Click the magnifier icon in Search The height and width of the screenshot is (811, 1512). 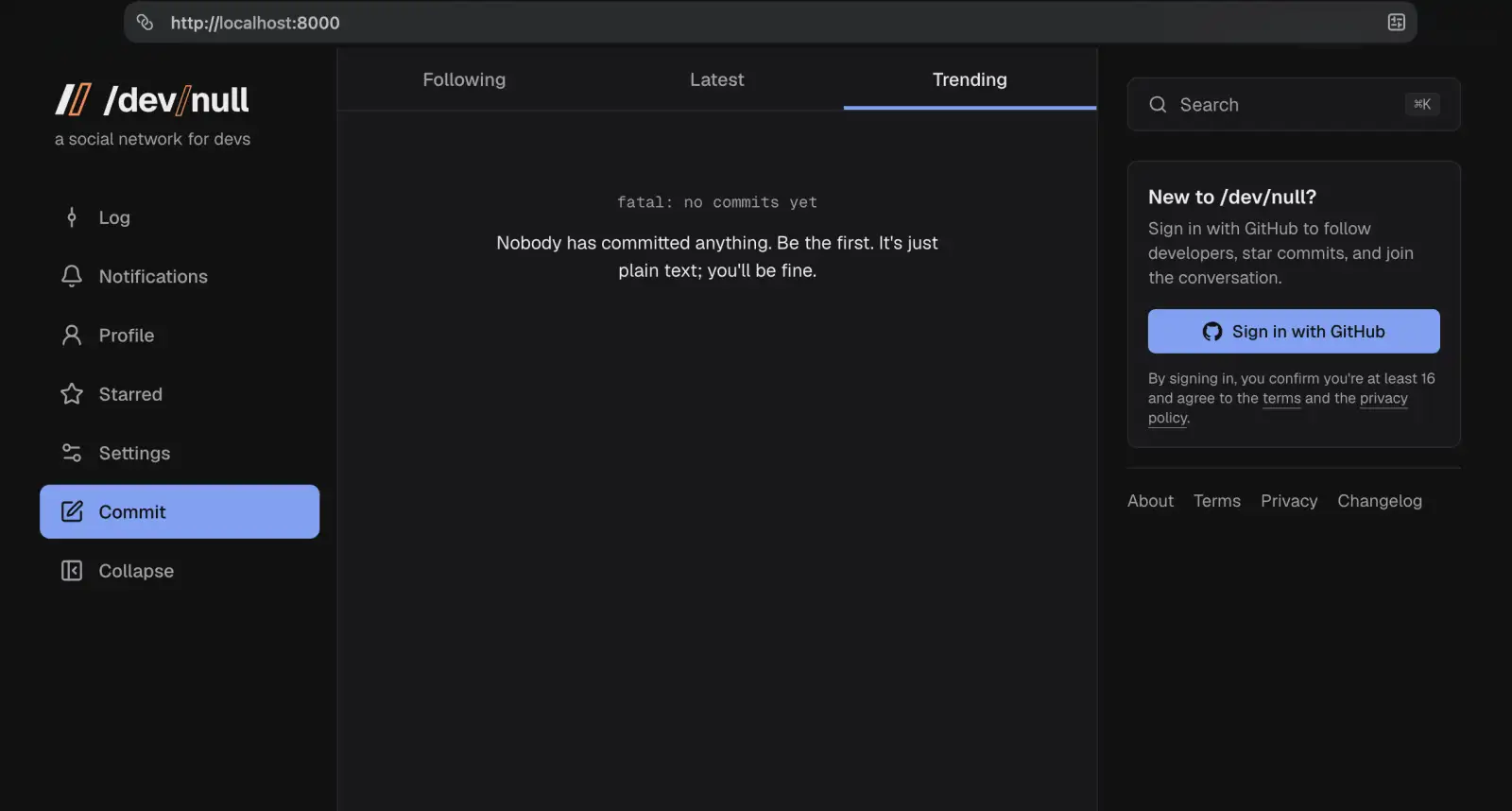pos(1158,105)
